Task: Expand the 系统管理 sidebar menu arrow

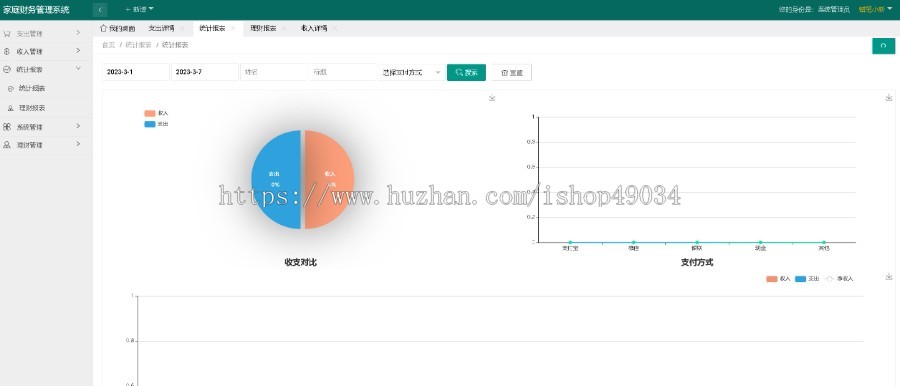Action: (78, 126)
